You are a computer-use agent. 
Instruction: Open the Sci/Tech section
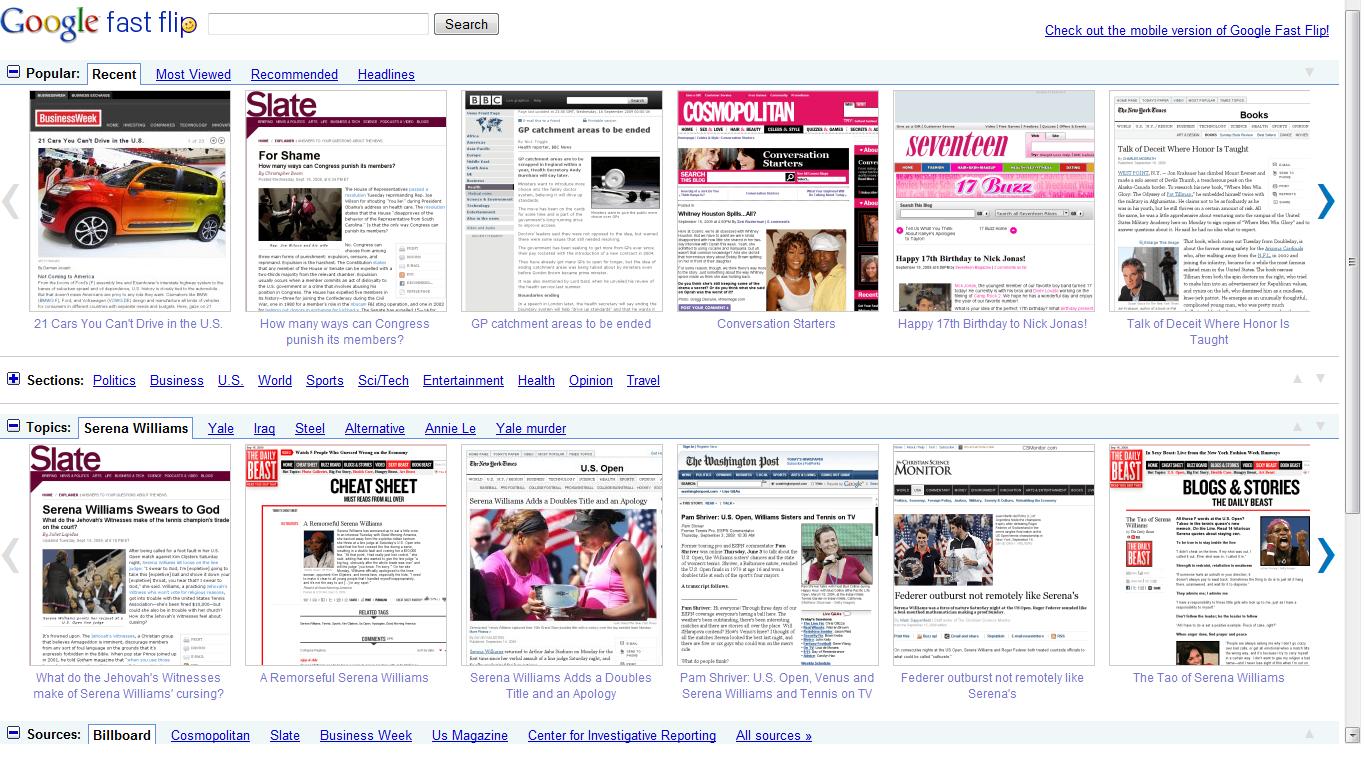(x=383, y=380)
